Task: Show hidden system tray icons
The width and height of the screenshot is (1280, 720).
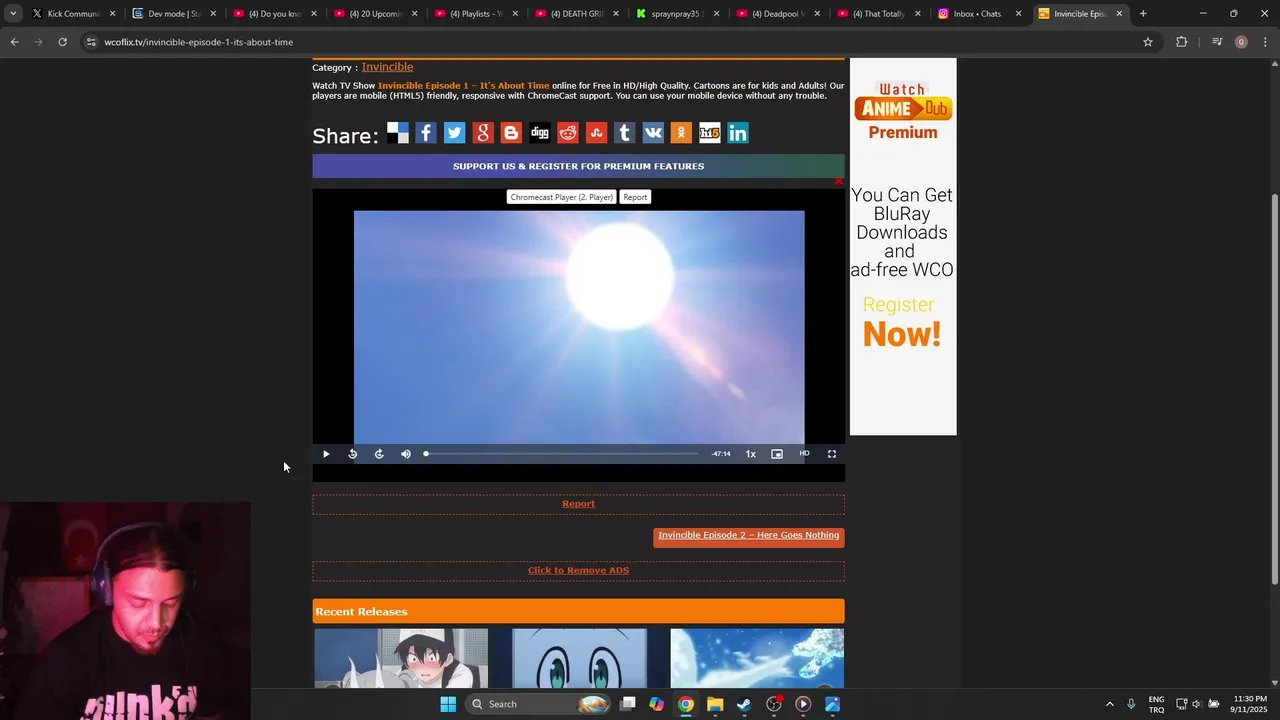Action: point(1109,704)
